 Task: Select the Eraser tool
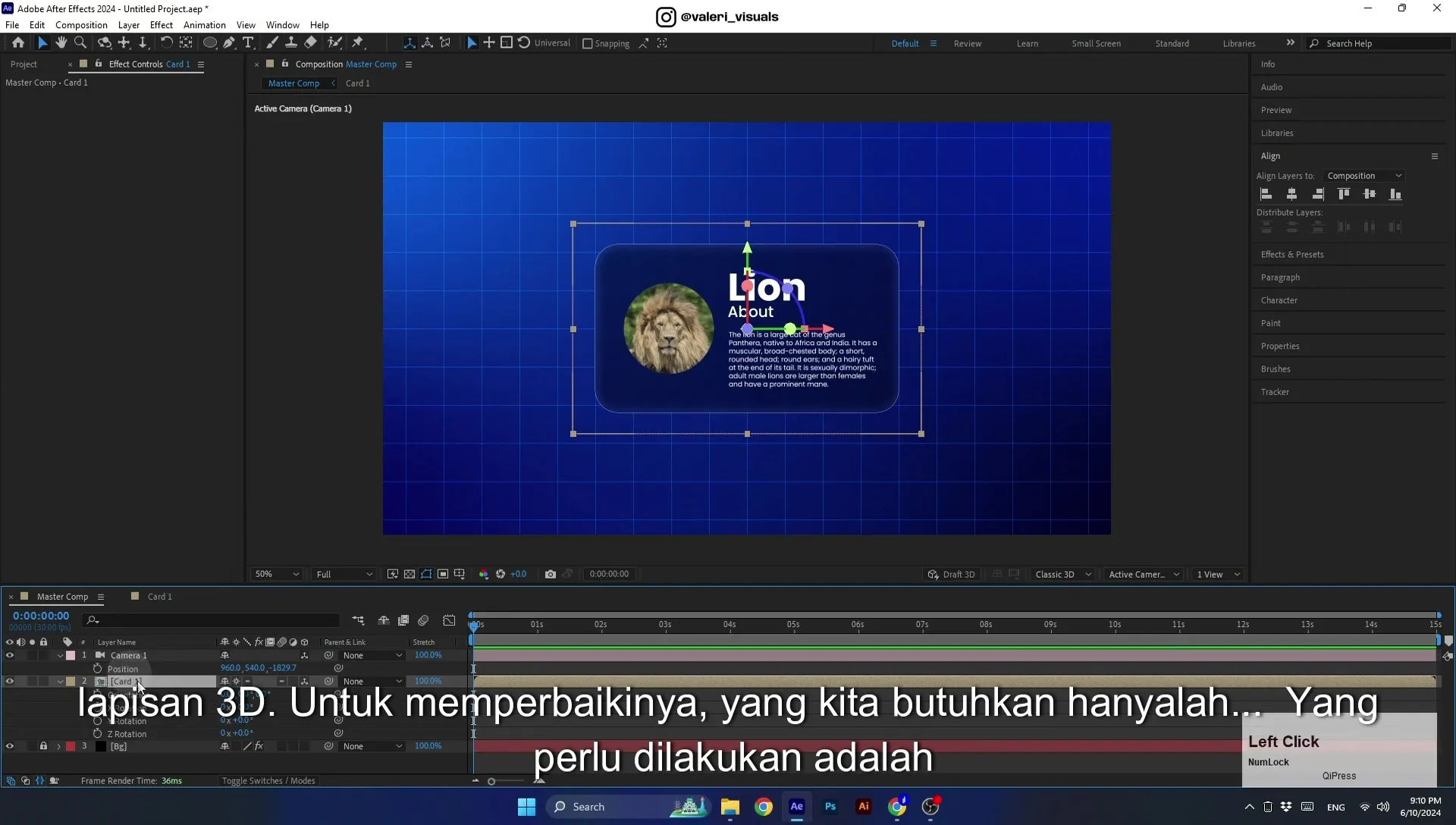pos(311,43)
